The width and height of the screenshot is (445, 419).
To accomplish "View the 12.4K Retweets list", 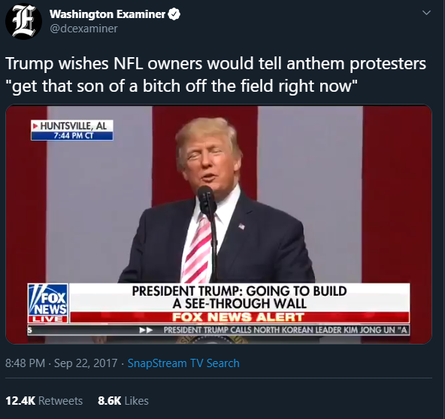I will coord(44,401).
